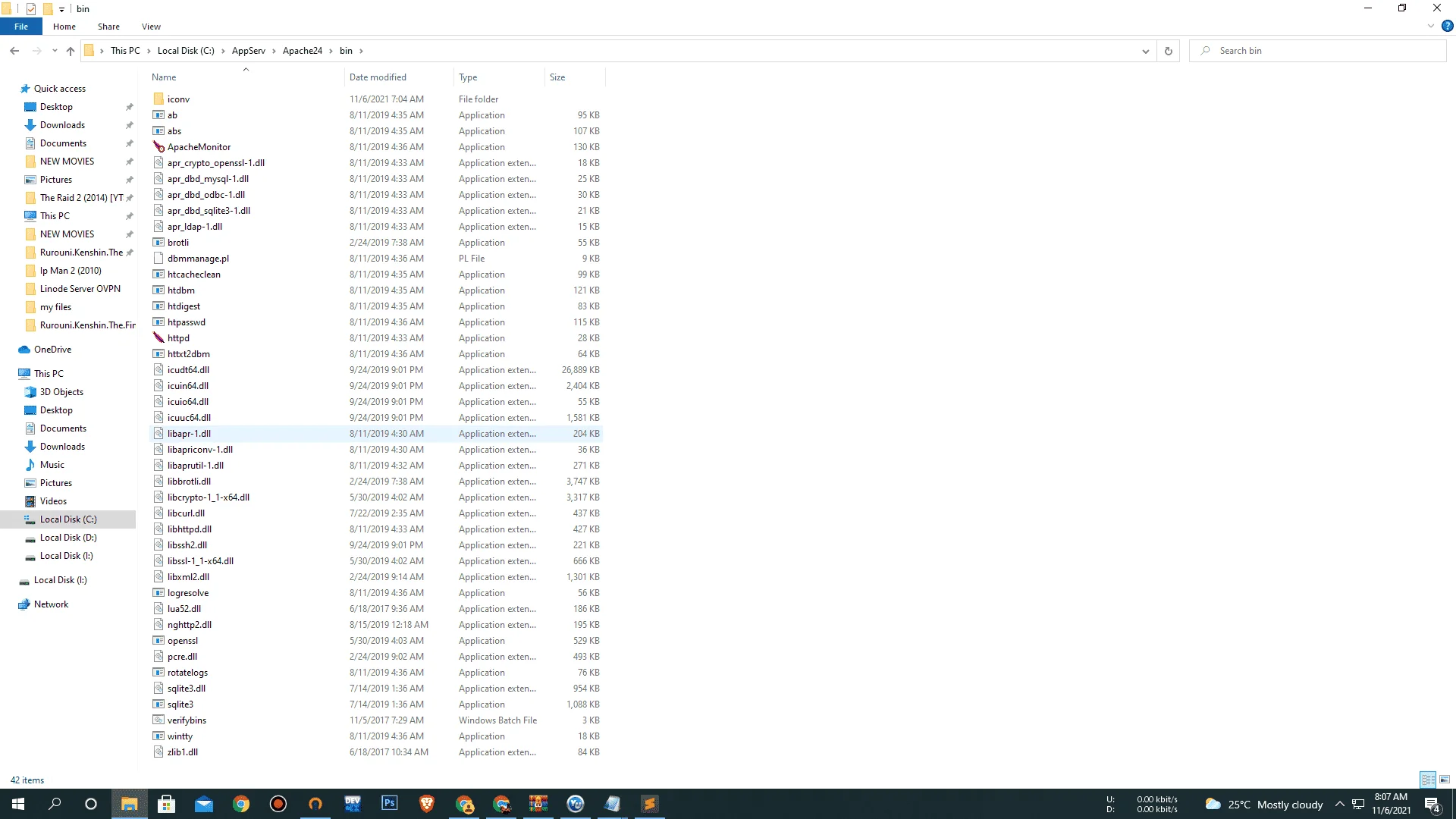Select the openssl application file
Image resolution: width=1456 pixels, height=819 pixels.
[x=376, y=641]
